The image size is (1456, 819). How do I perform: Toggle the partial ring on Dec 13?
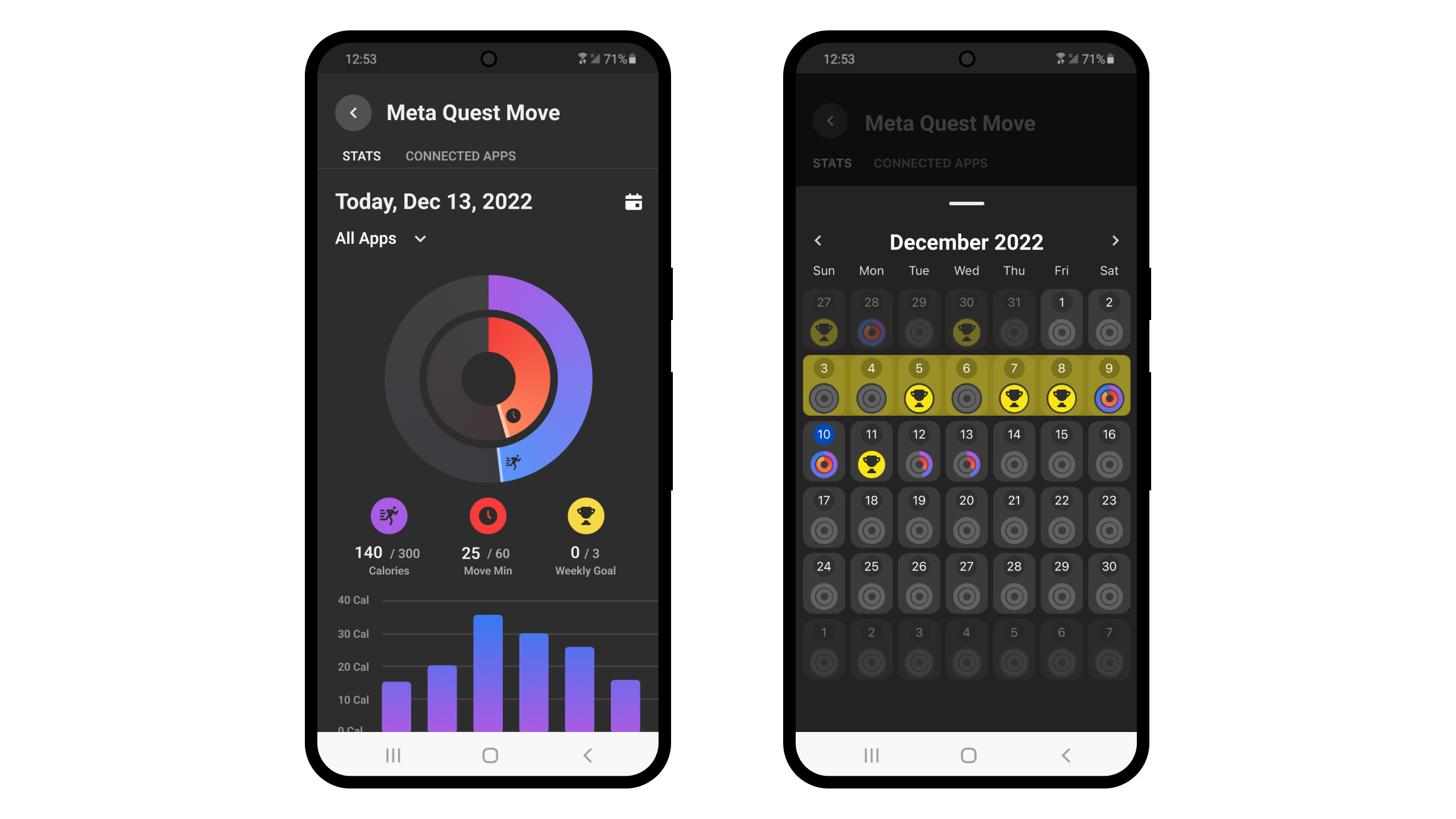coord(966,464)
